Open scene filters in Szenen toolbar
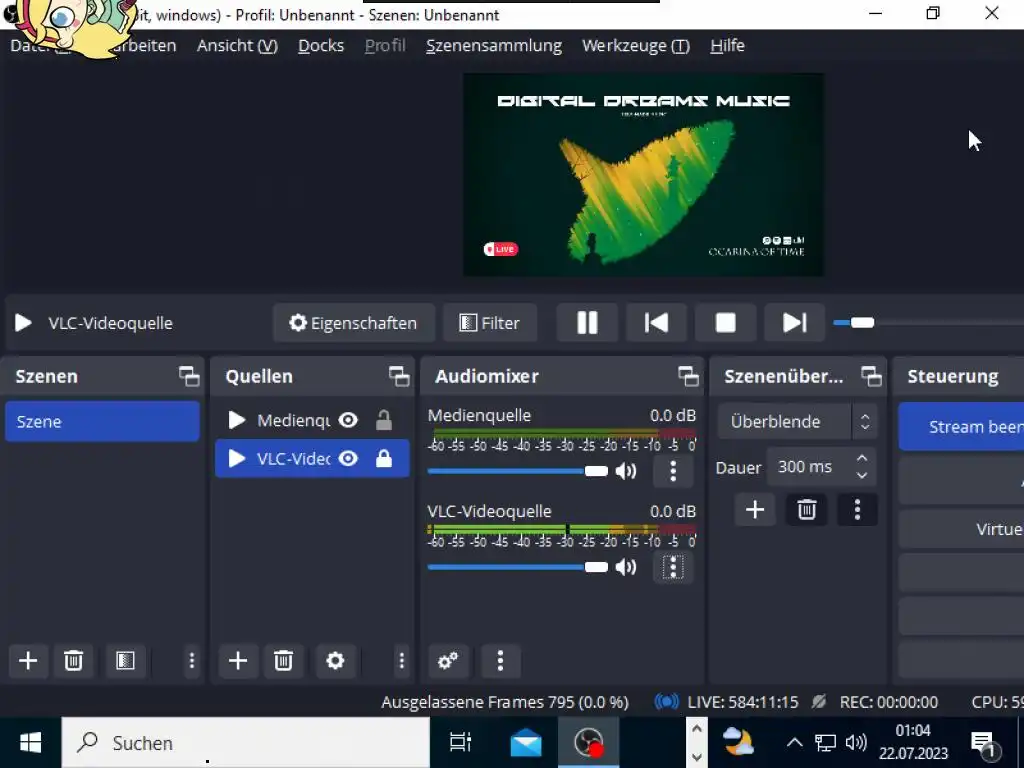This screenshot has width=1024, height=768. click(125, 661)
